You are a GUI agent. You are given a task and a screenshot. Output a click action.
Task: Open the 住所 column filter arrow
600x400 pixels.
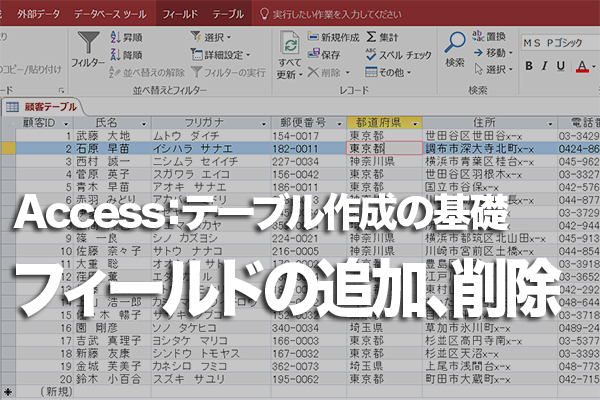click(550, 124)
